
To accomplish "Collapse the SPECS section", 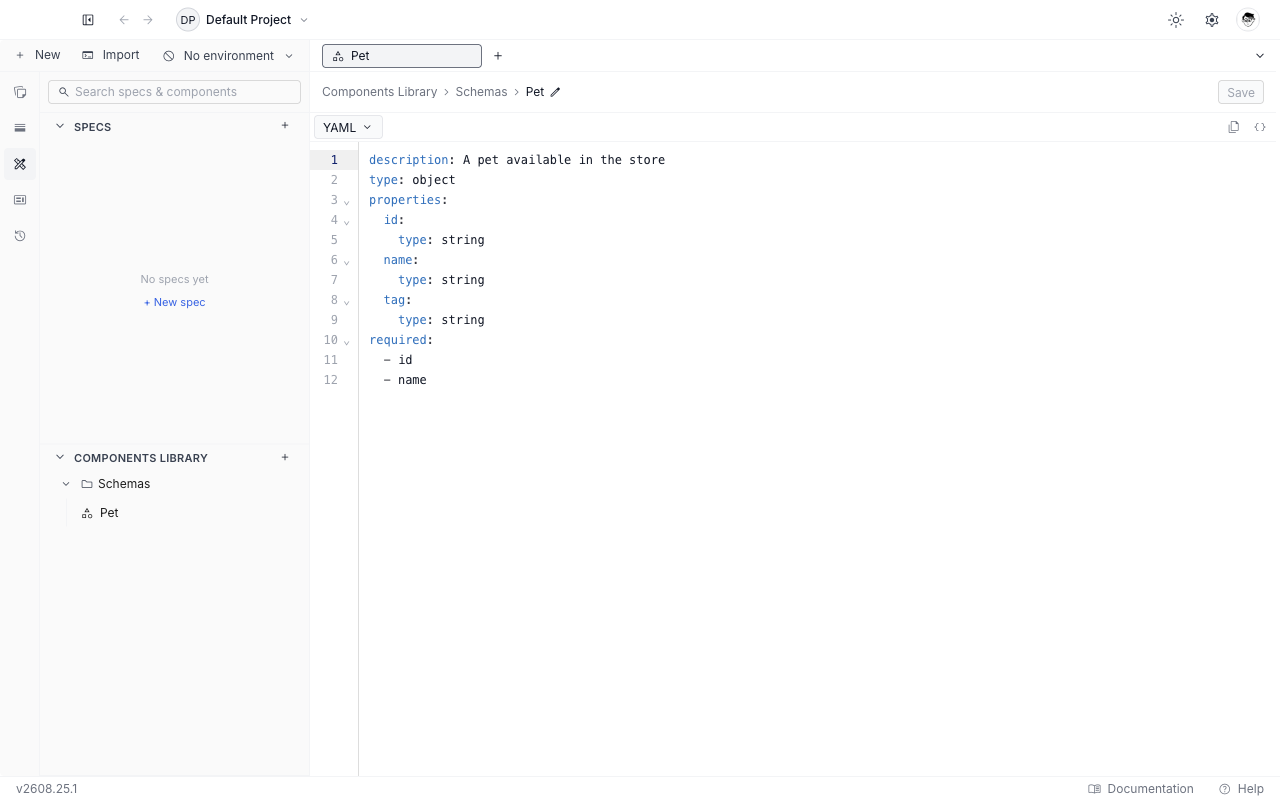I will (60, 127).
